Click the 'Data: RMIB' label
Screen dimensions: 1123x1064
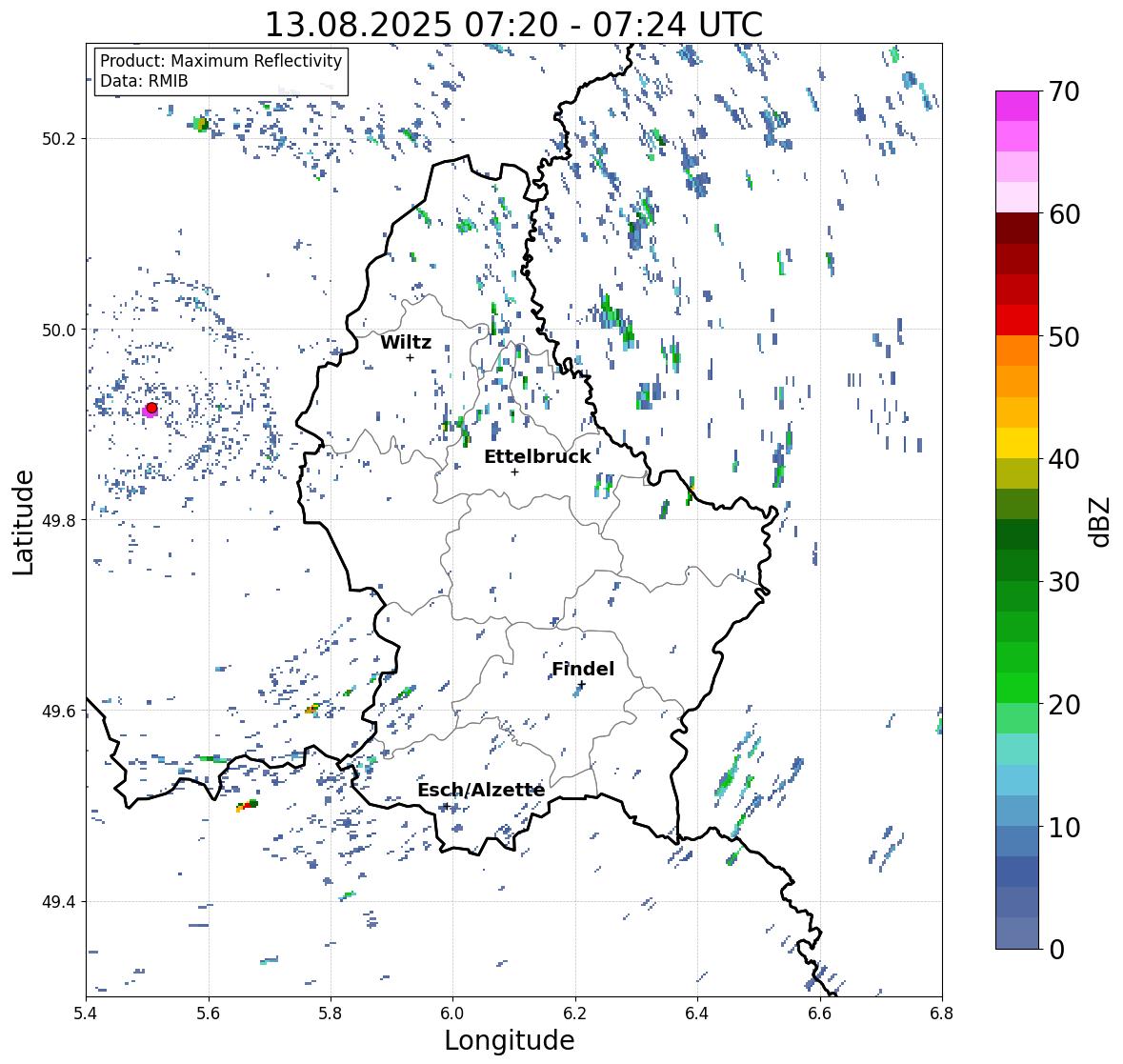[144, 81]
